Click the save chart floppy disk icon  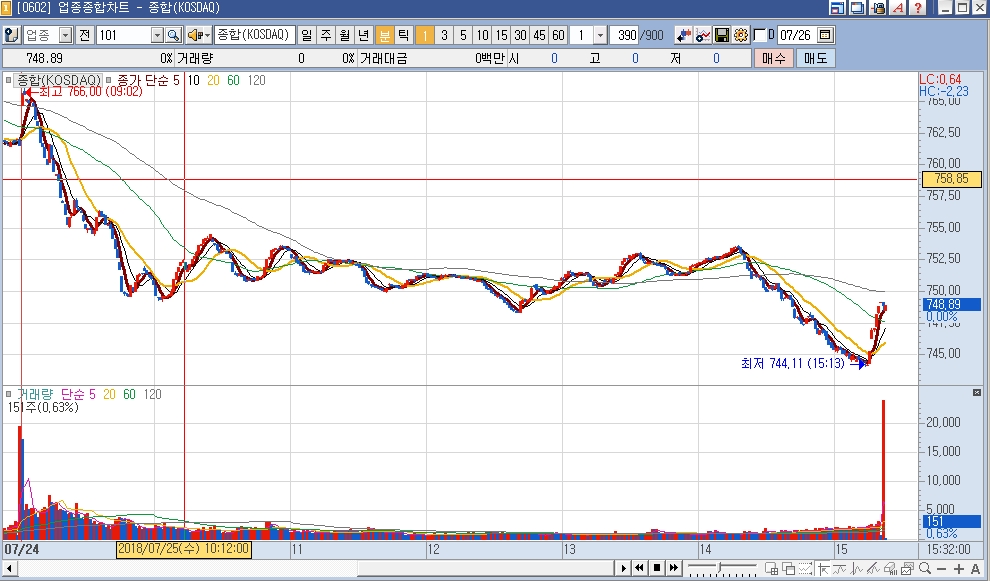721,35
